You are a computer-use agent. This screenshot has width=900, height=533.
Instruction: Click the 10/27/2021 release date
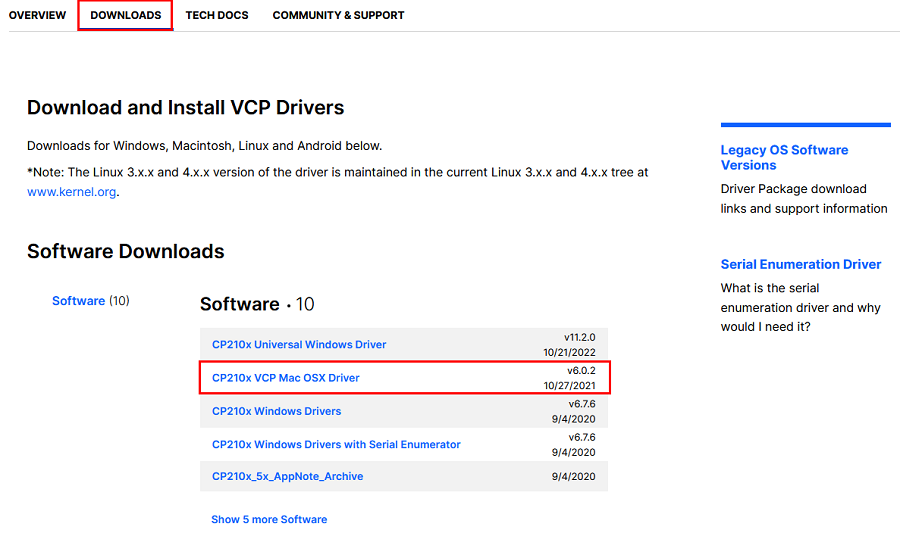[x=569, y=385]
